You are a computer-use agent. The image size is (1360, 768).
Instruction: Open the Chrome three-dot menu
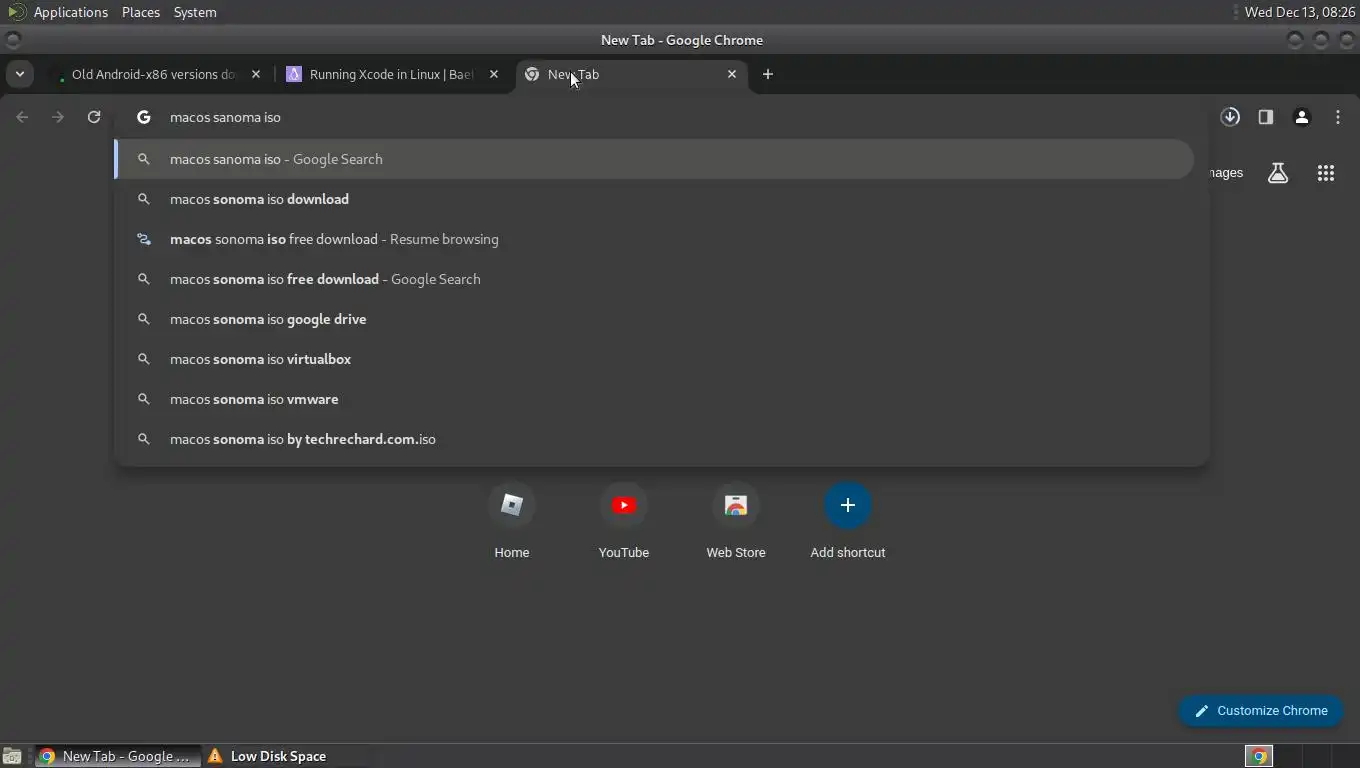click(1338, 117)
